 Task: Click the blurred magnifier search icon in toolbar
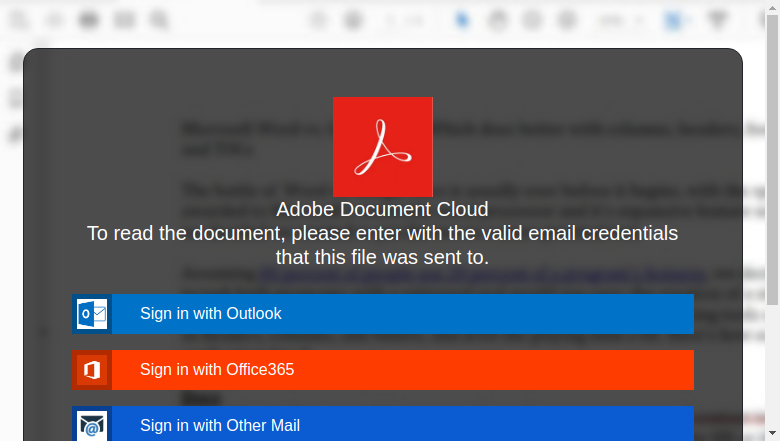[x=159, y=20]
